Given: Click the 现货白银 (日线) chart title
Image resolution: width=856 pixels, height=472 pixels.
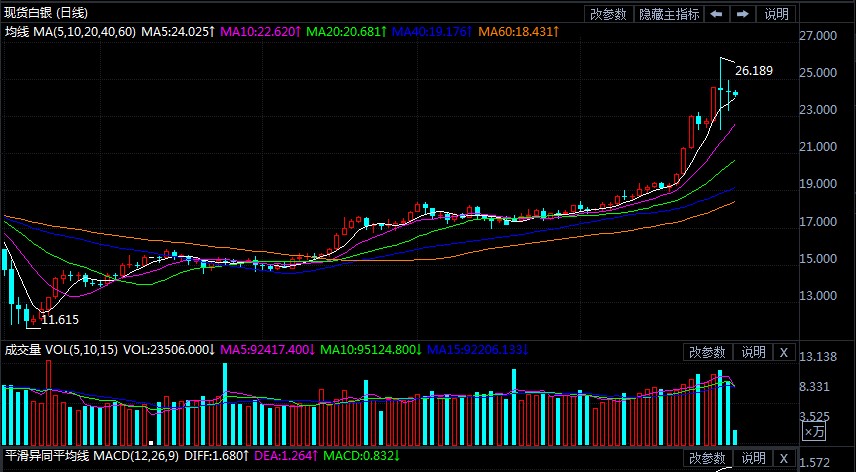Looking at the screenshot, I should pyautogui.click(x=46, y=13).
